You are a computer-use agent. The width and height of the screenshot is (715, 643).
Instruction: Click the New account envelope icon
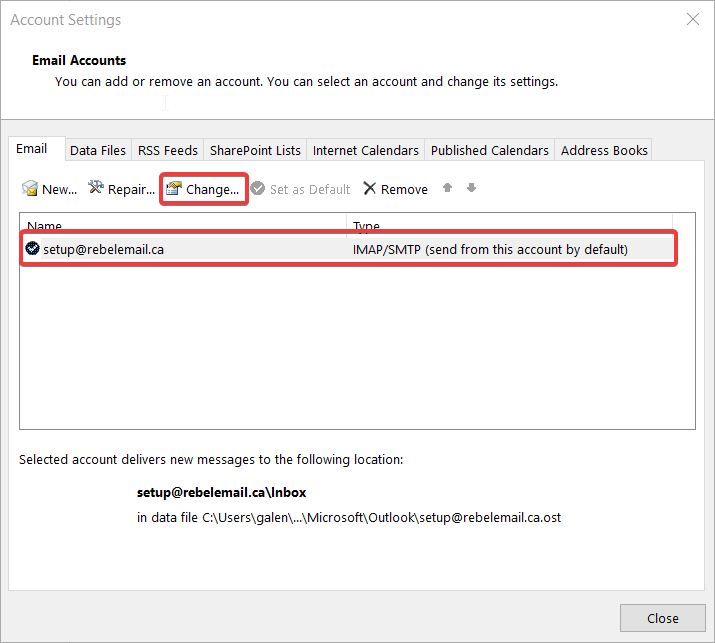point(30,188)
